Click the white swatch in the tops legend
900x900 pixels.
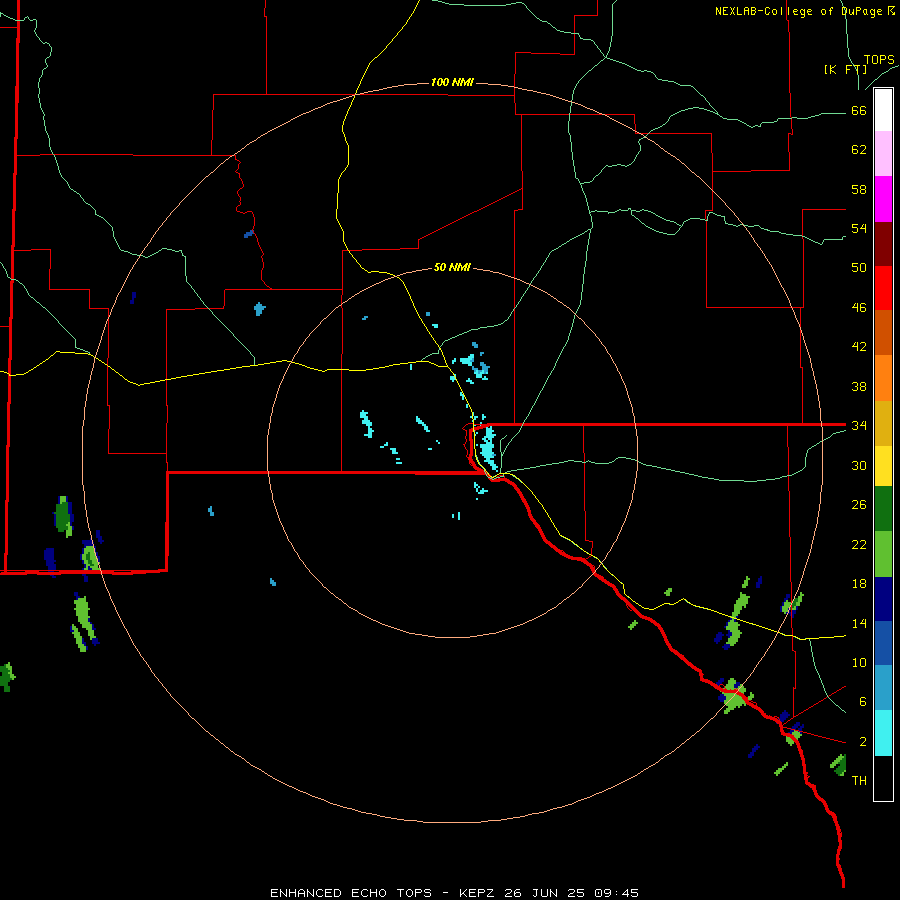883,110
